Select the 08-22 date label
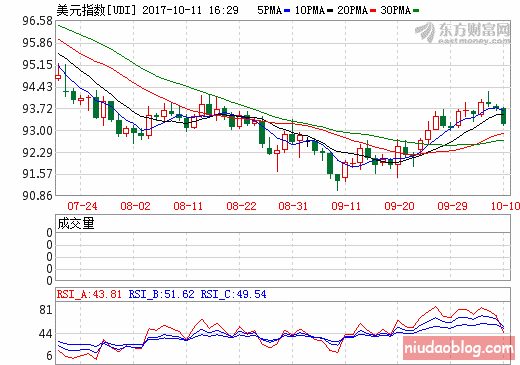 click(x=241, y=206)
